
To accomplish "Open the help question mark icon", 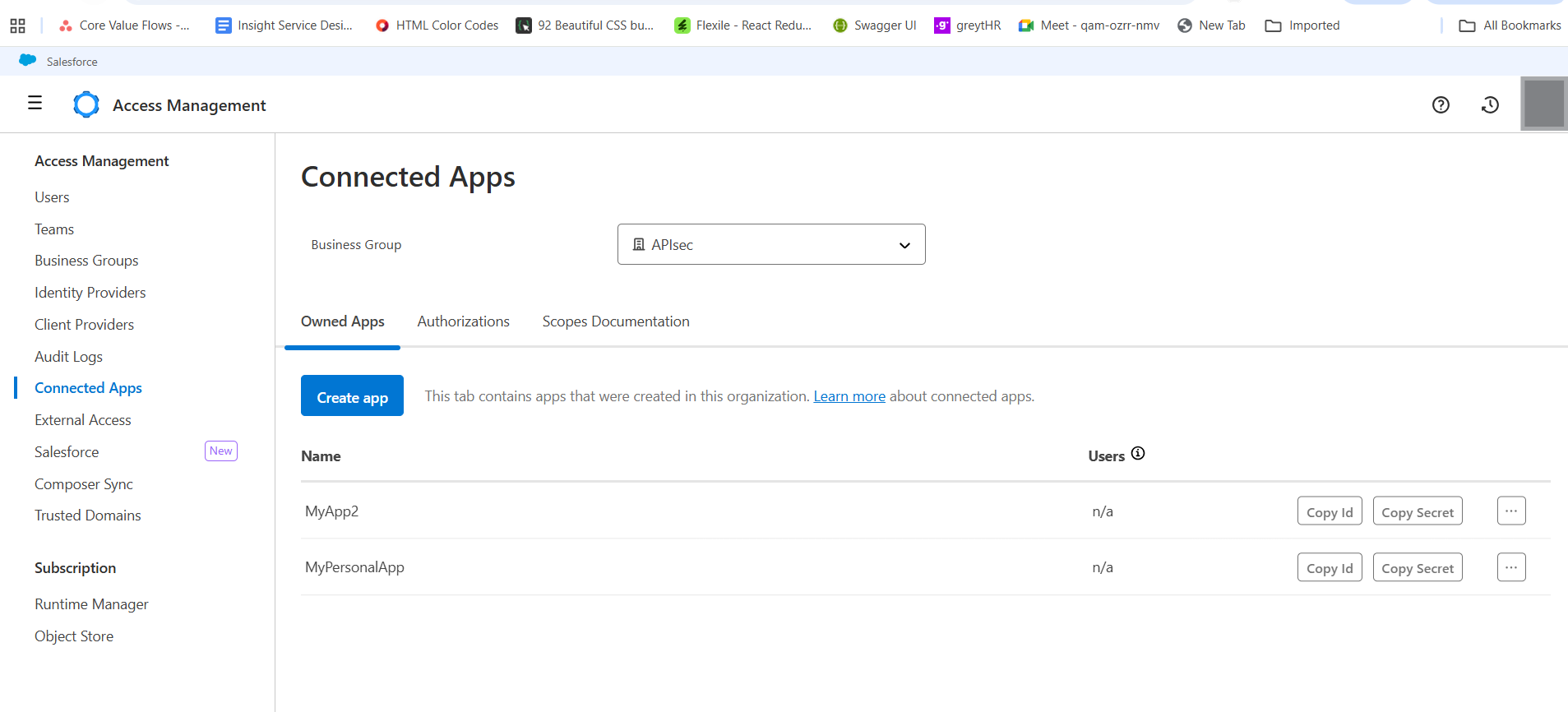I will click(1441, 104).
